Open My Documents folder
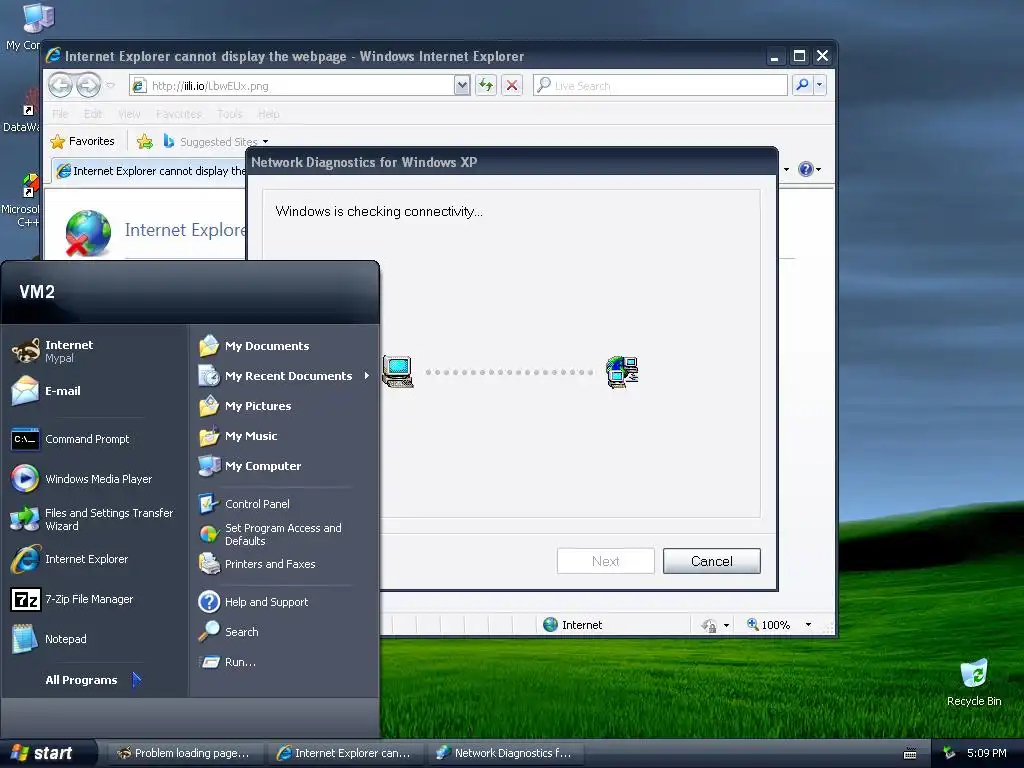The height and width of the screenshot is (768, 1024). [255, 345]
